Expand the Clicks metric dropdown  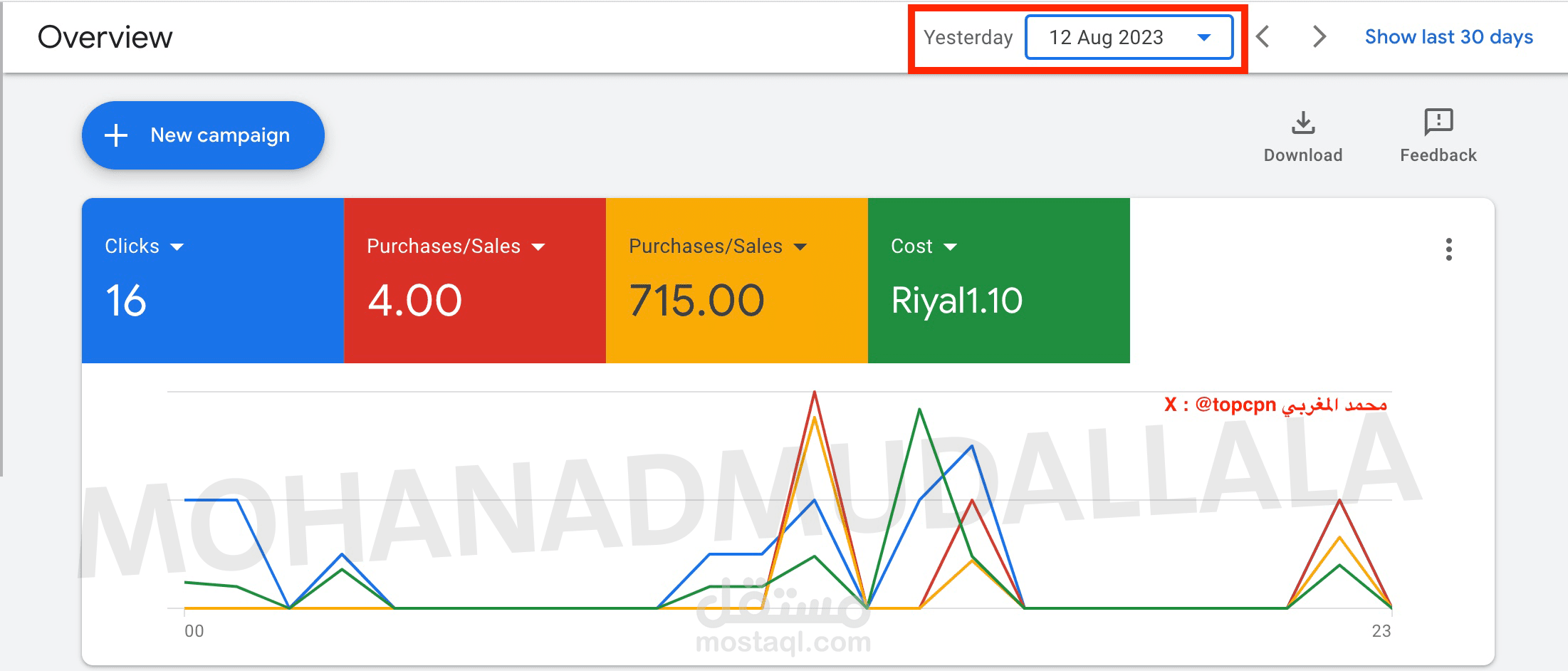pyautogui.click(x=177, y=246)
